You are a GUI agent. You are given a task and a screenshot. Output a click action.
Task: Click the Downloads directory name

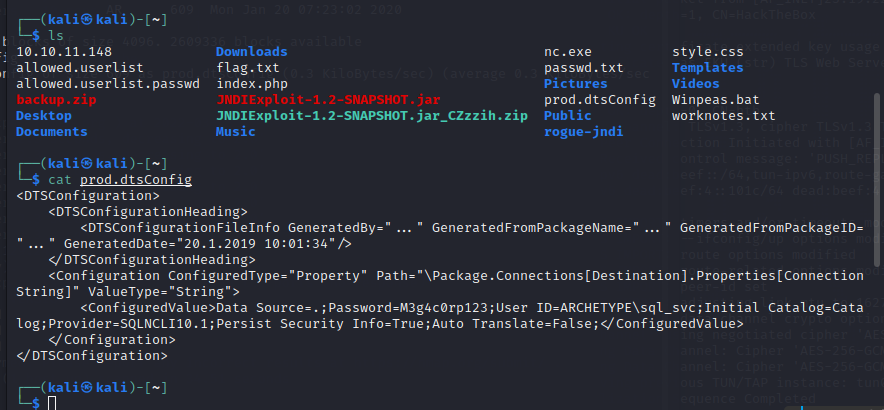(x=252, y=52)
